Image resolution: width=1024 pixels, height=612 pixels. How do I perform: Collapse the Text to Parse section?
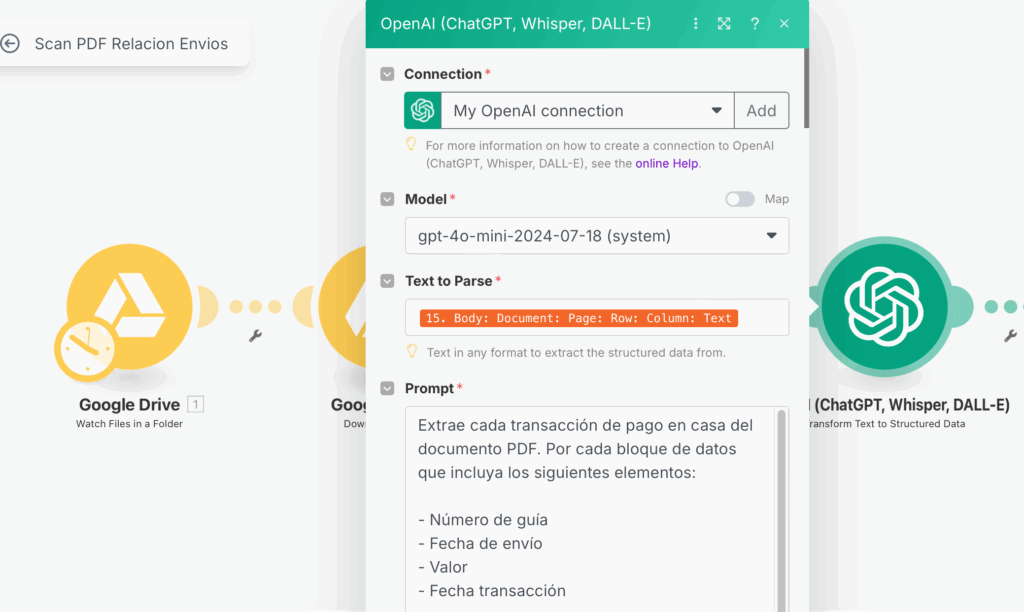coord(387,281)
